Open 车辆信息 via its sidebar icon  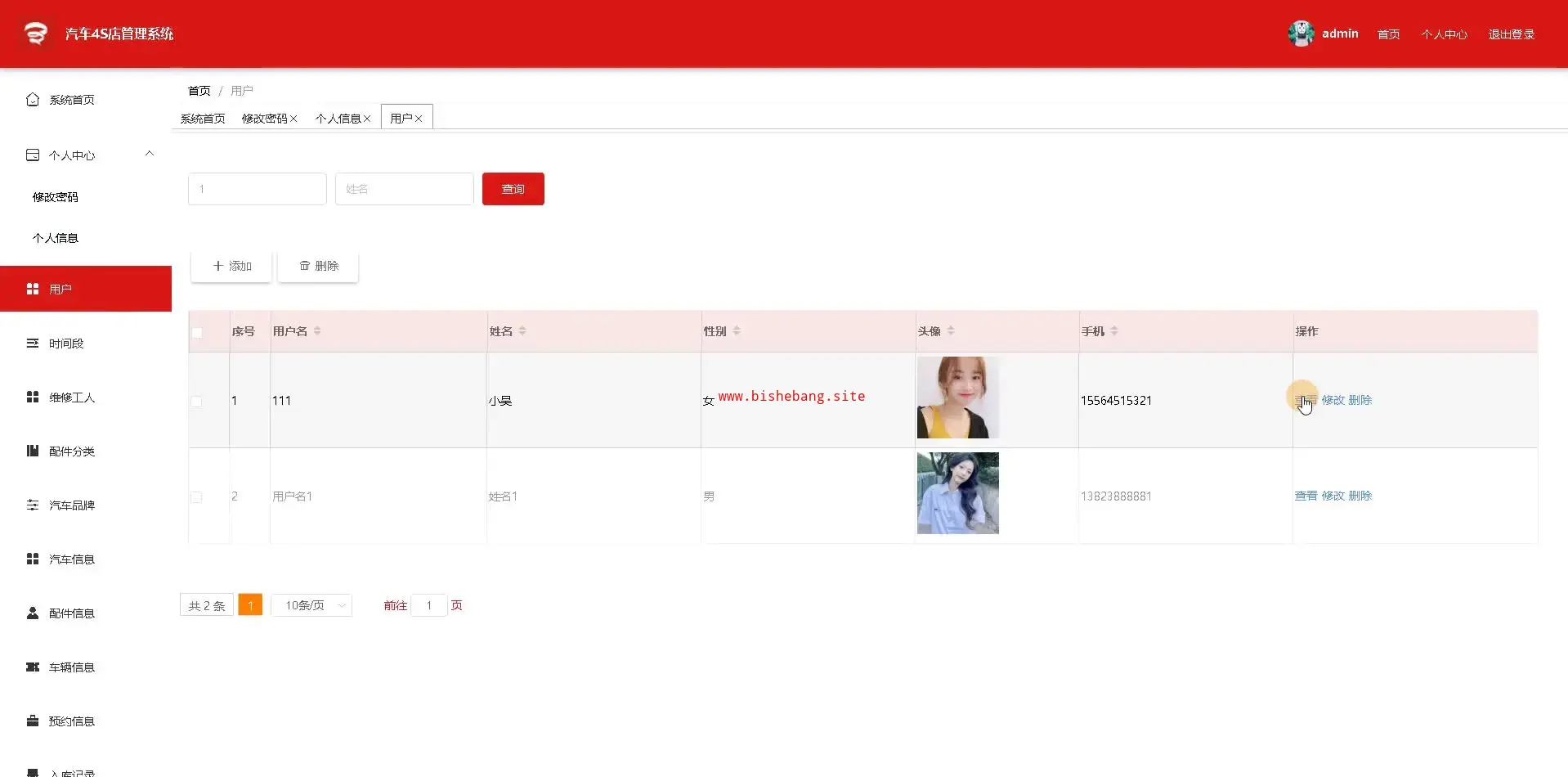point(33,667)
